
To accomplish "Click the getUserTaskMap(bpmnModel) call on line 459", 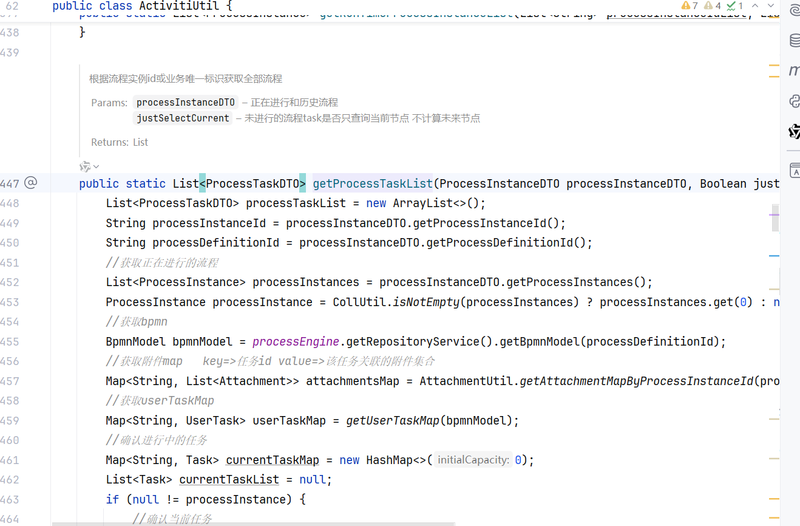I will coord(431,421).
